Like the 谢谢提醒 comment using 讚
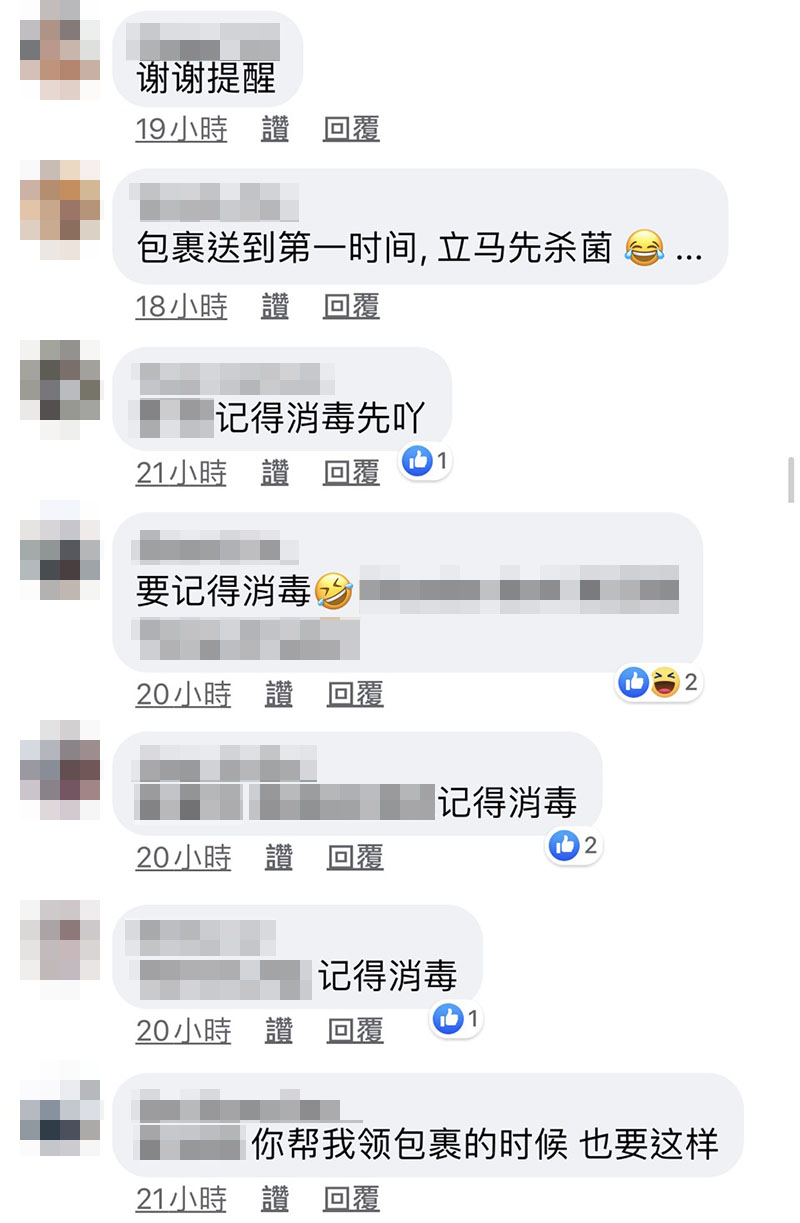This screenshot has height=1223, width=800. (275, 129)
